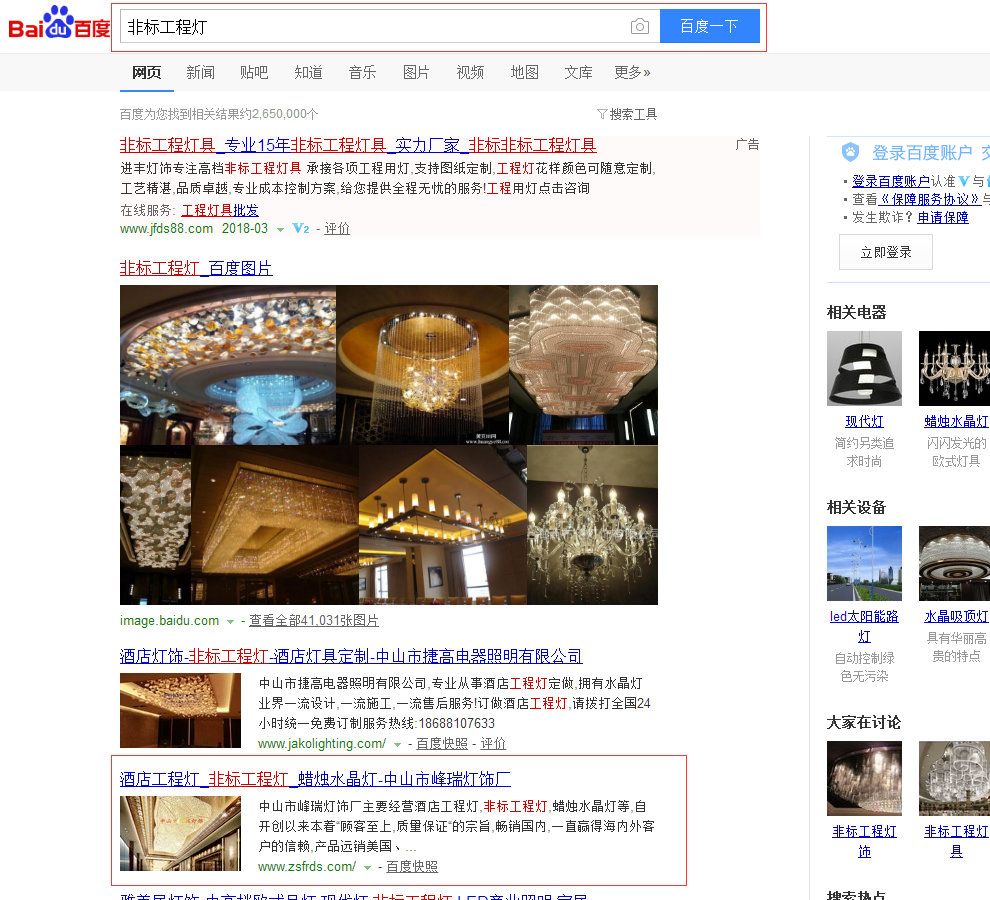Open the 中山市峰瑞灯饰厂 result thumbnail
The width and height of the screenshot is (990, 900).
click(x=180, y=833)
